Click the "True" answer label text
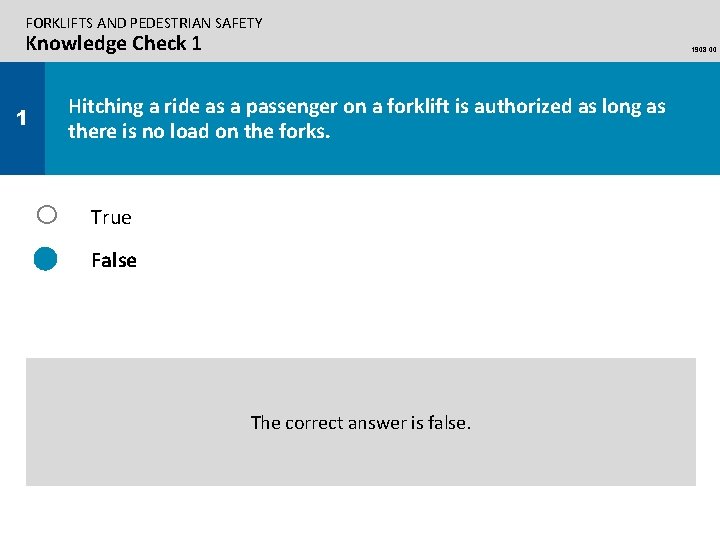 click(x=111, y=217)
